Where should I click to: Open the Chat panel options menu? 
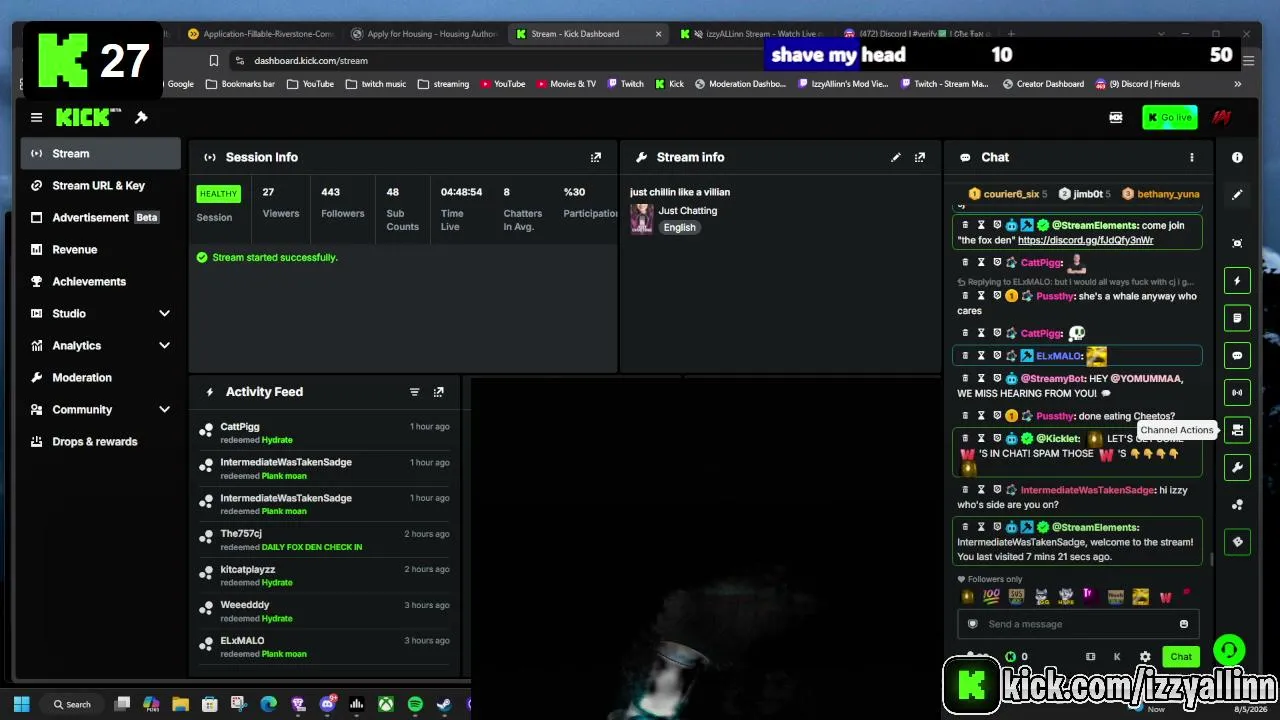(x=1191, y=157)
